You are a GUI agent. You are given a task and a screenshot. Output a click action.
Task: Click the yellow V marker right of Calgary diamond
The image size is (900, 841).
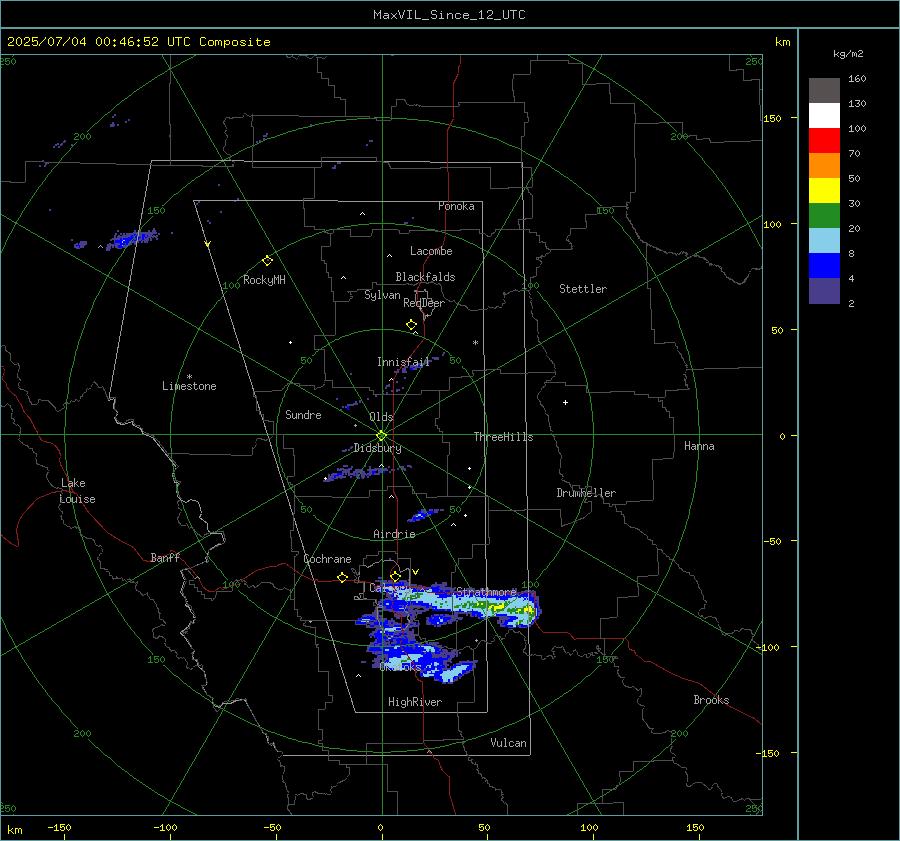[415, 572]
